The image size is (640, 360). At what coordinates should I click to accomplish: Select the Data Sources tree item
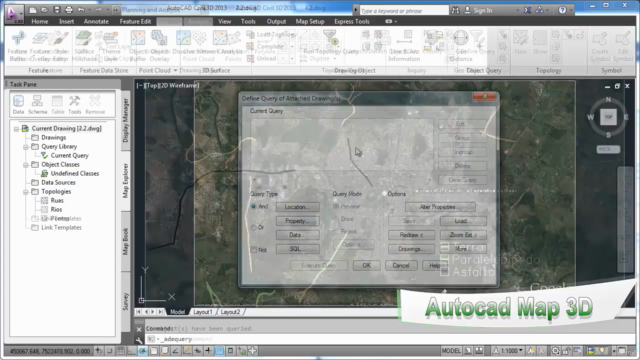58,182
